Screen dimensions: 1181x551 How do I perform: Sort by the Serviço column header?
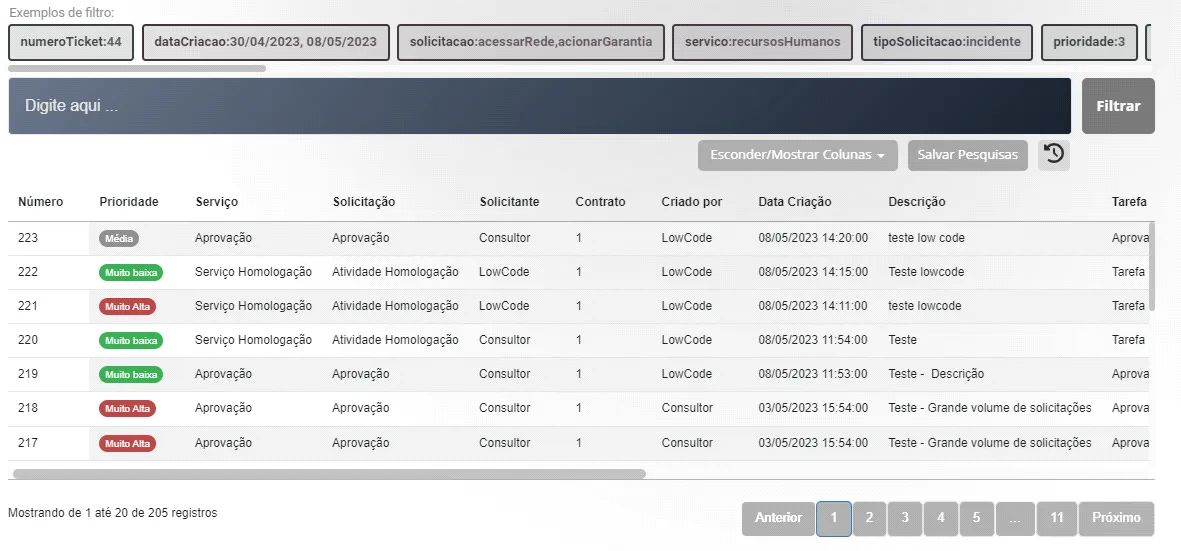pyautogui.click(x=216, y=202)
